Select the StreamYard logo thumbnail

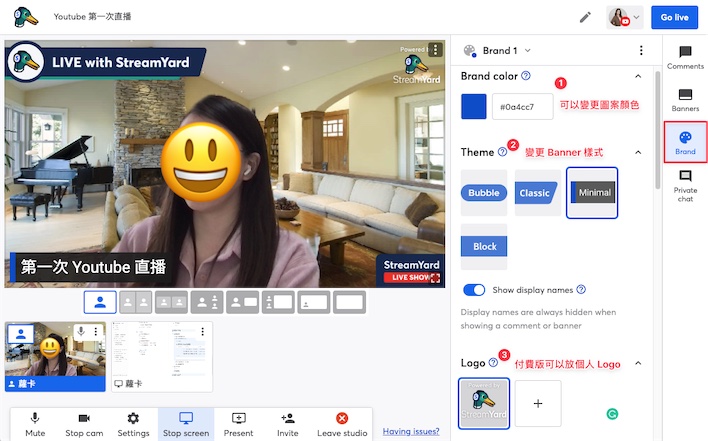(484, 403)
